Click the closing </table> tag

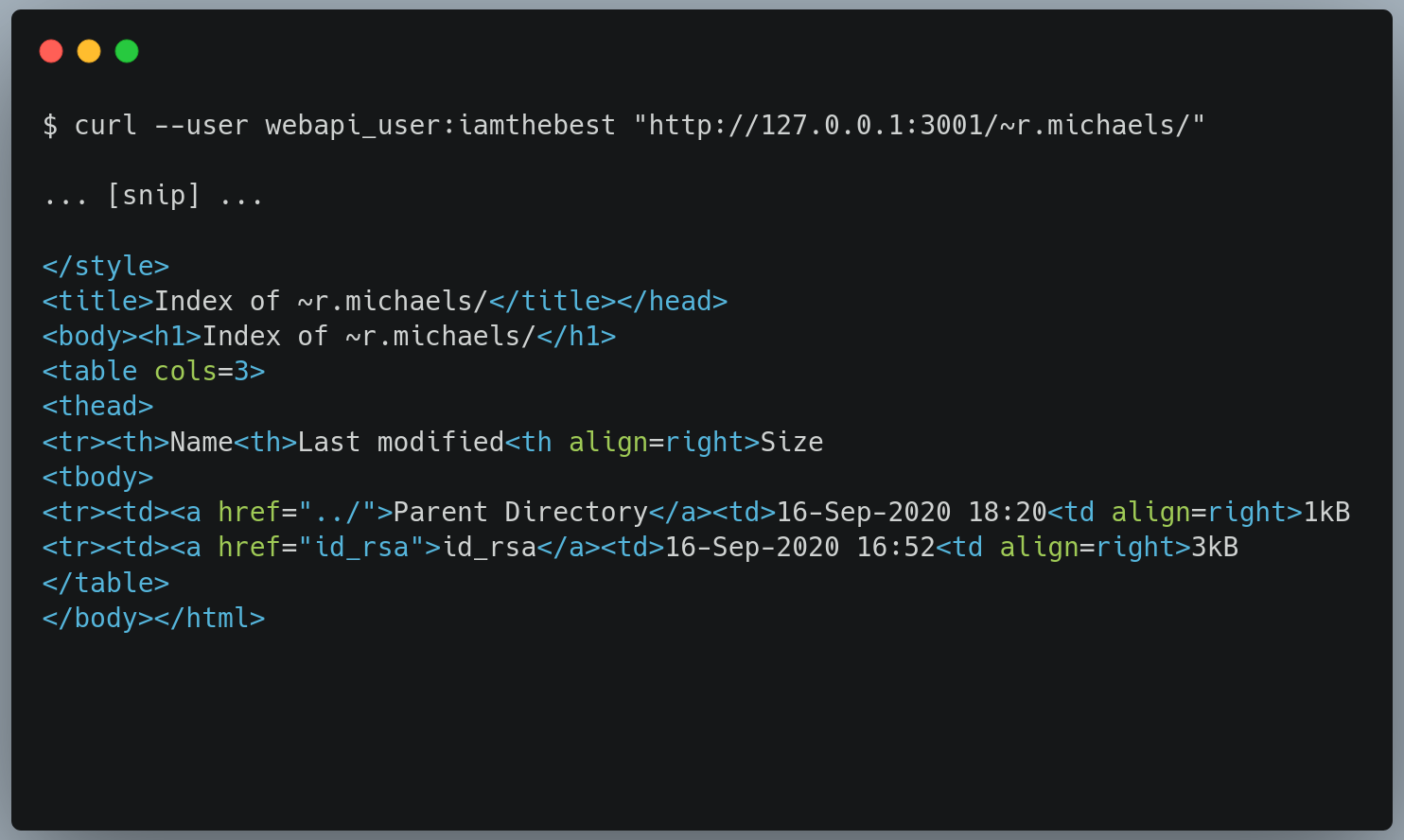(x=106, y=583)
